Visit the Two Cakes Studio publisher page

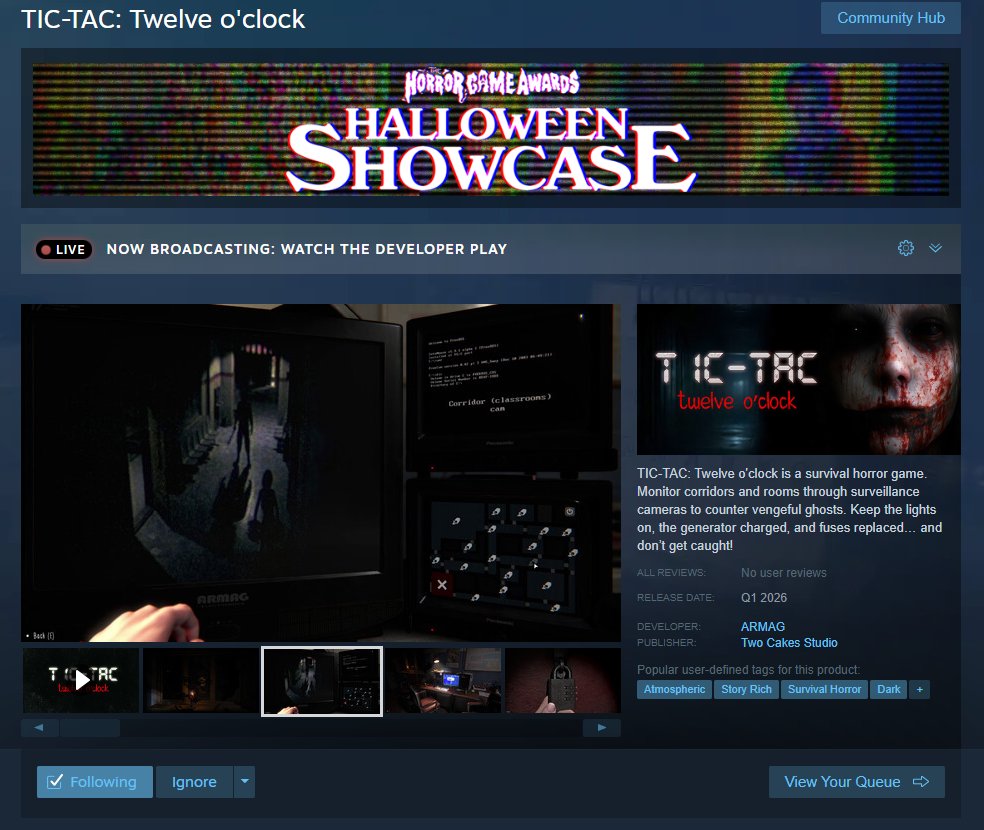pos(789,643)
